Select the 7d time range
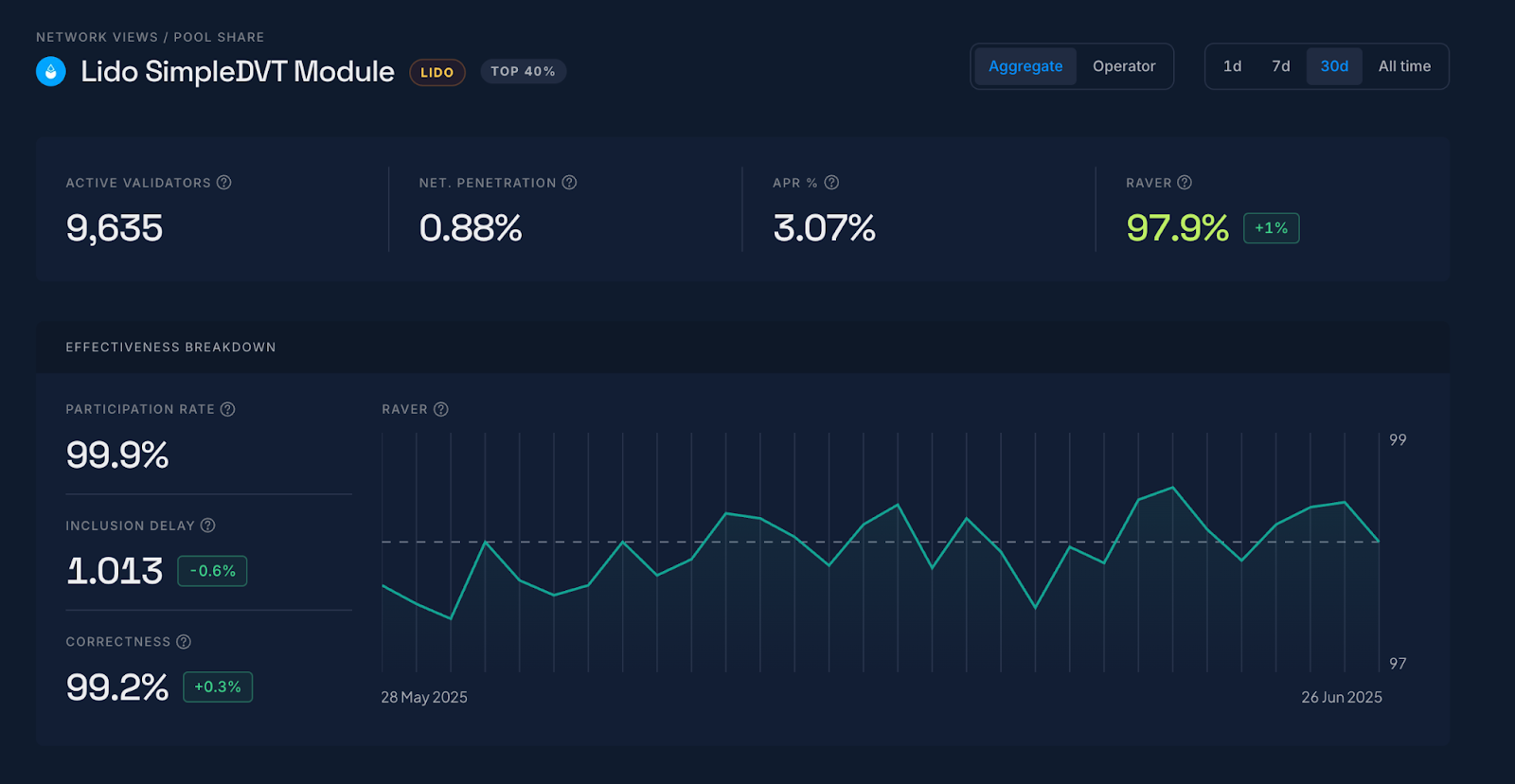Image resolution: width=1515 pixels, height=784 pixels. tap(1281, 66)
